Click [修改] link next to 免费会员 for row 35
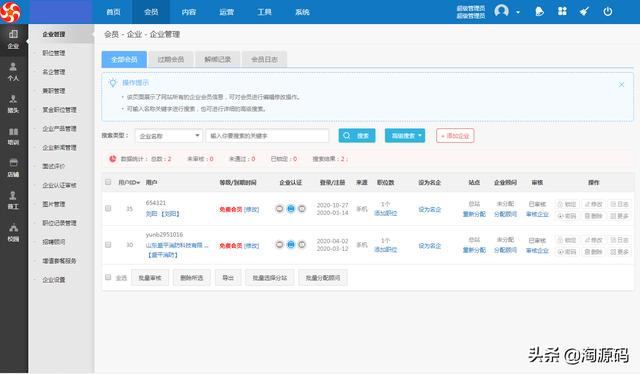 pos(251,209)
